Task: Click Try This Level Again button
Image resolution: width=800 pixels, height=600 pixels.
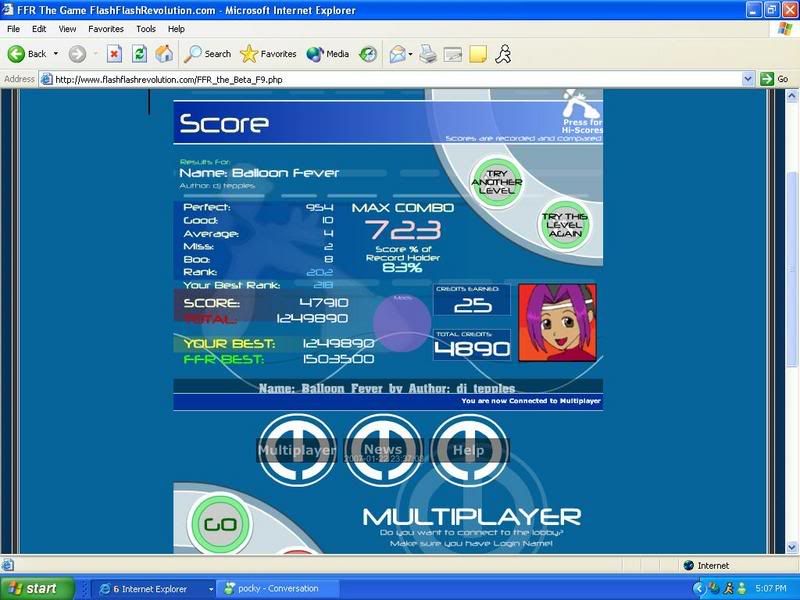Action: pos(564,225)
